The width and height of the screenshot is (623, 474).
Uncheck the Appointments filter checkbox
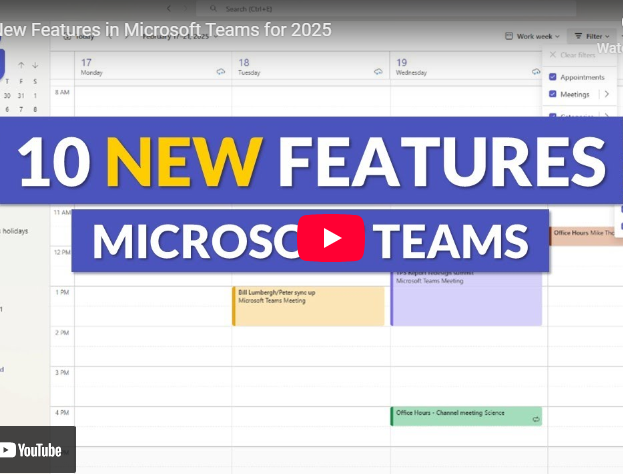click(553, 77)
